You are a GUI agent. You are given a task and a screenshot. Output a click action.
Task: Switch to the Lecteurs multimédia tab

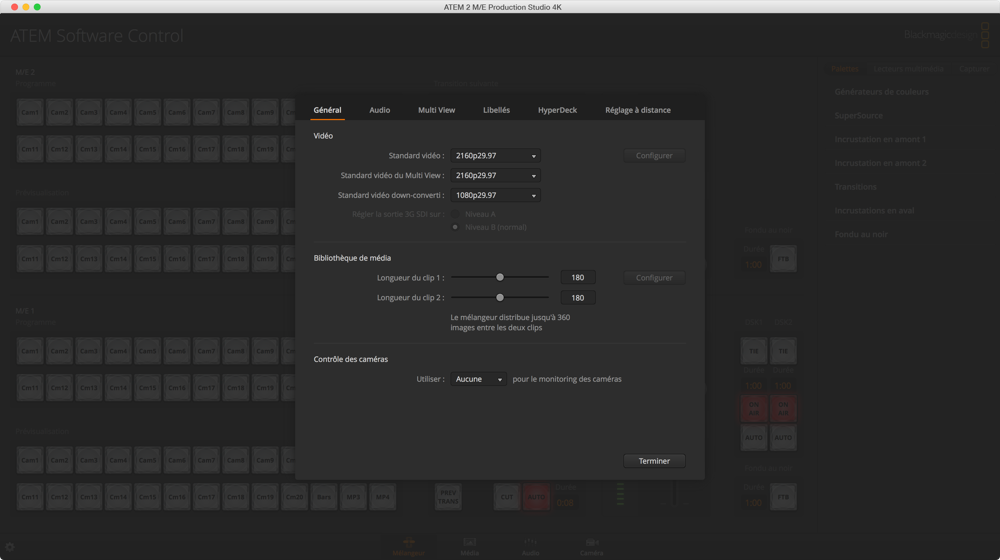(x=908, y=68)
